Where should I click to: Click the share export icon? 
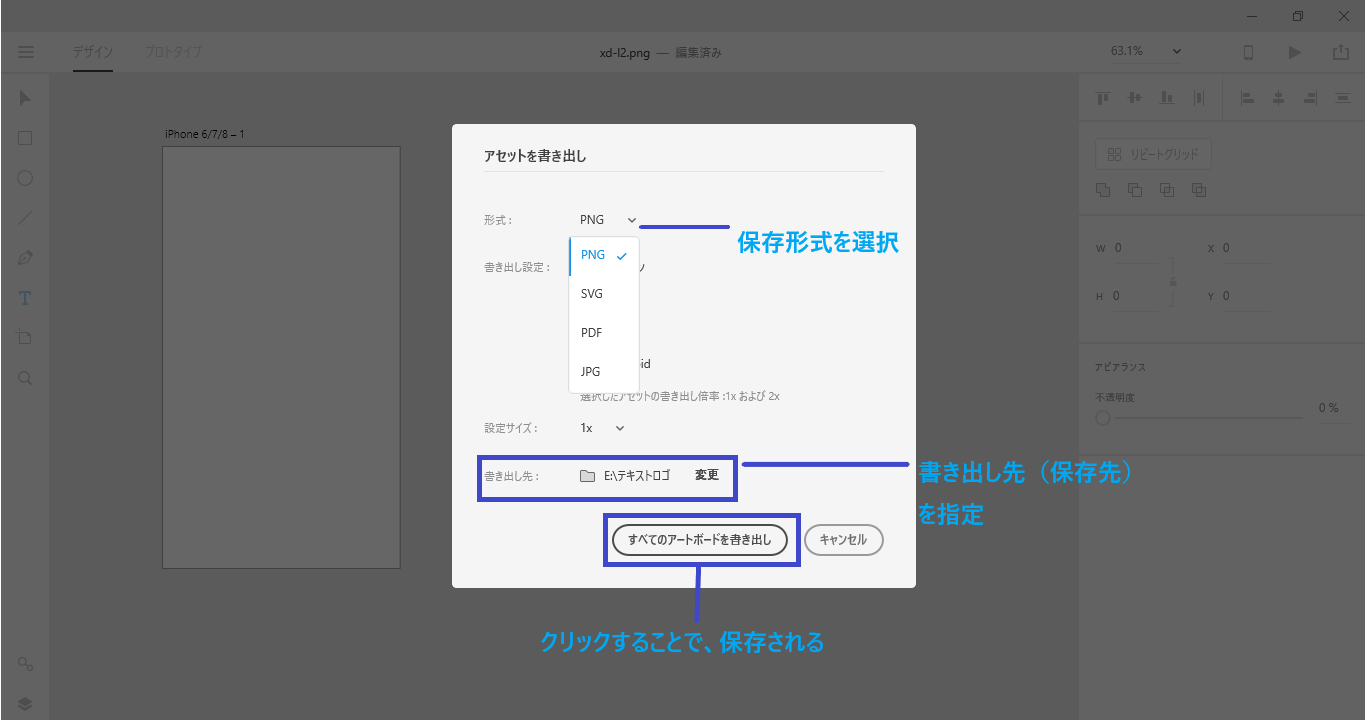coord(1341,52)
